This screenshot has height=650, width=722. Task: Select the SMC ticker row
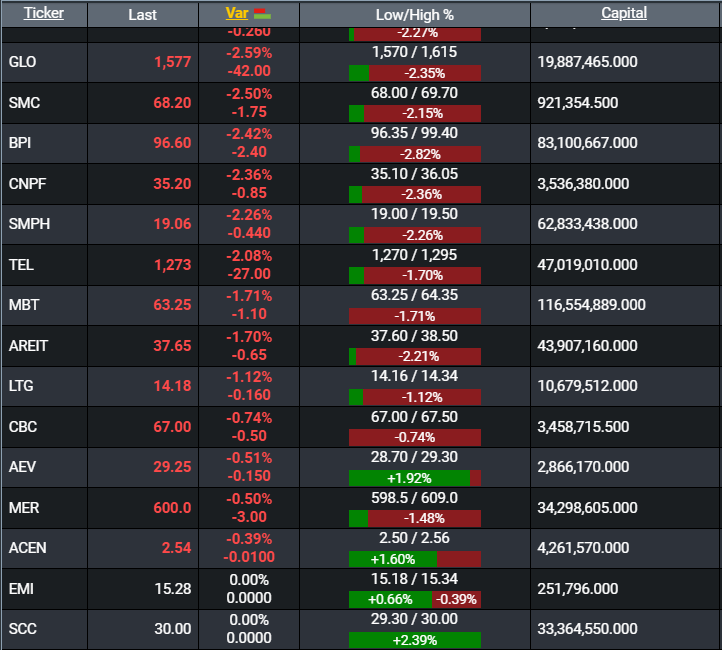tap(361, 103)
